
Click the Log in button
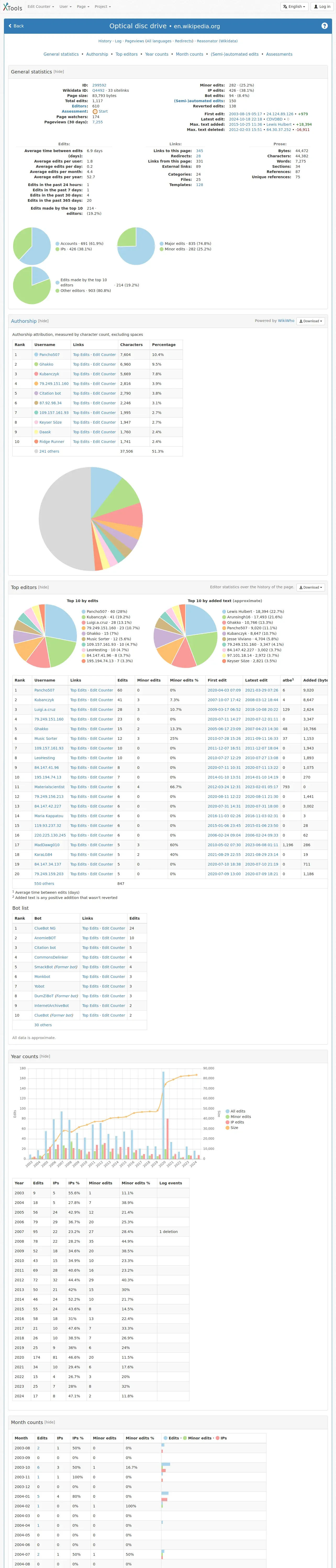[x=321, y=7]
